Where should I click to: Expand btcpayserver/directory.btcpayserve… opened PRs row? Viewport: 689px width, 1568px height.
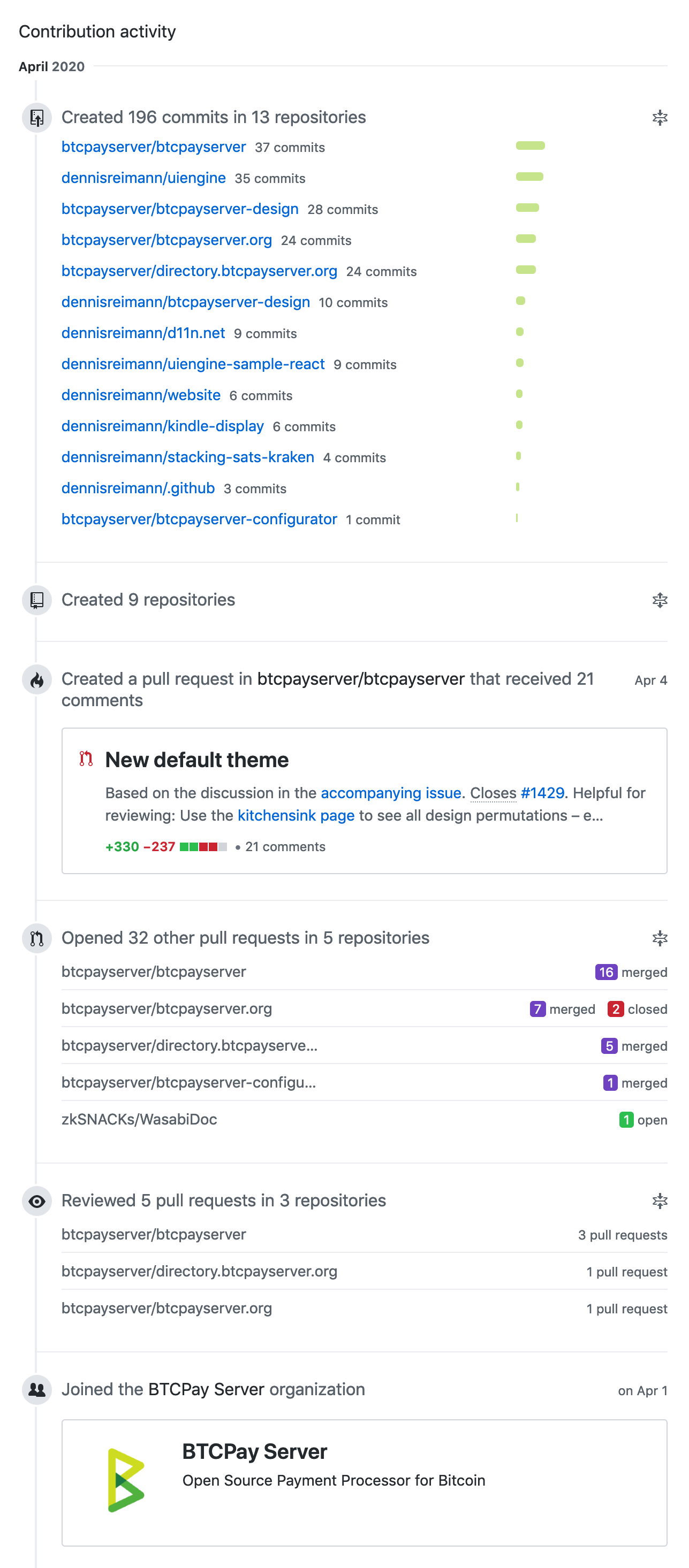coord(364,1046)
